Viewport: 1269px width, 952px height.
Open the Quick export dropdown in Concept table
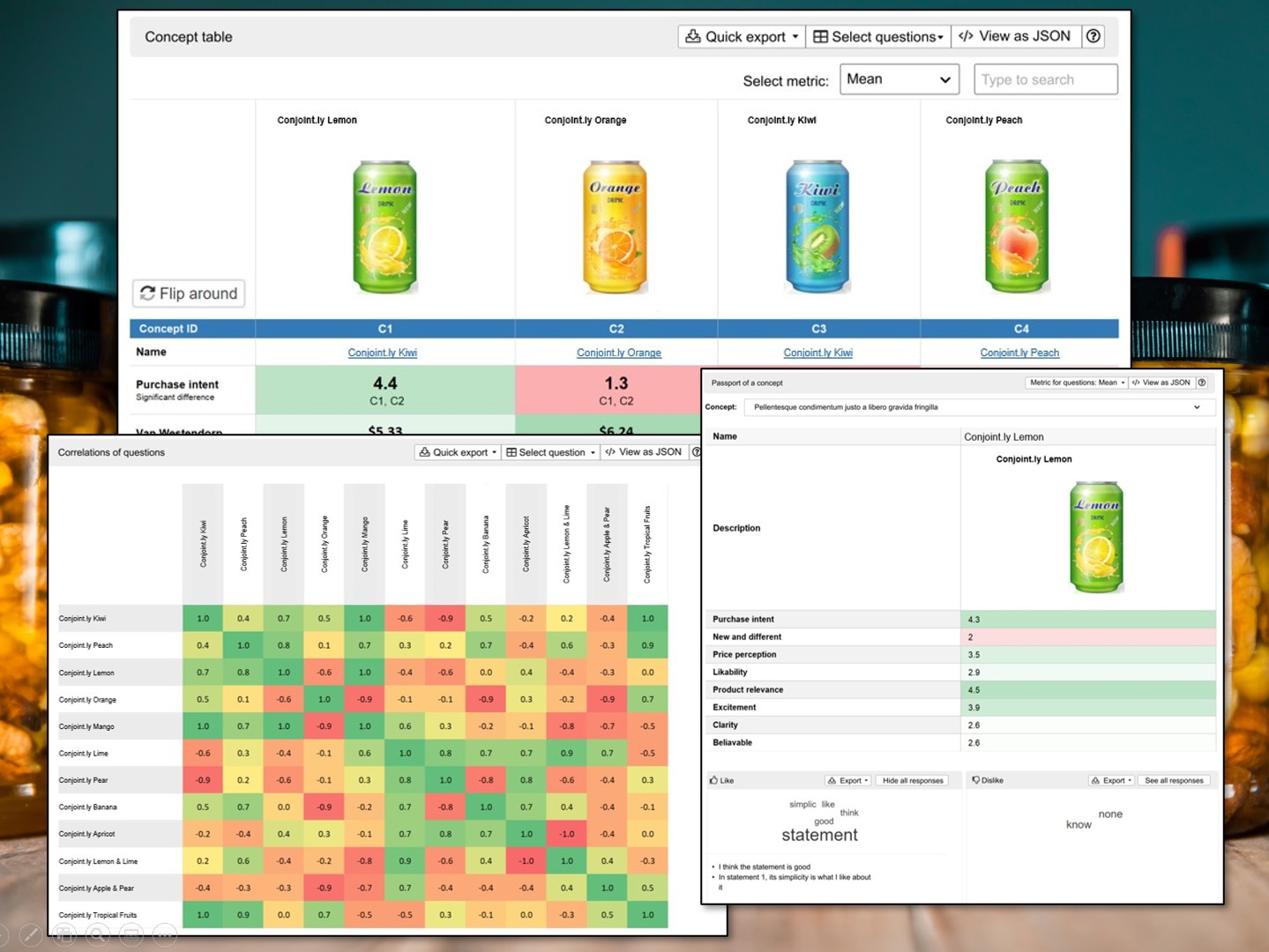point(741,36)
